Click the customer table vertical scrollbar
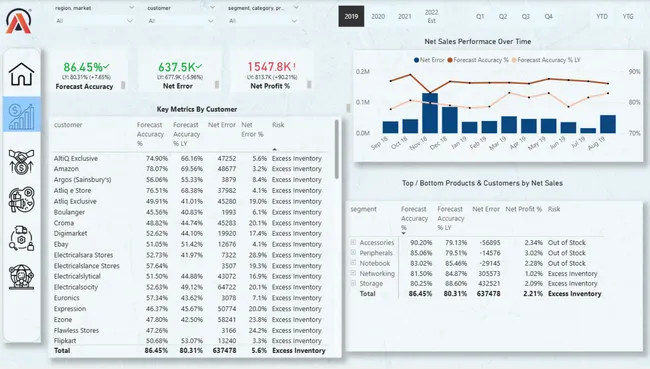Image resolution: width=650 pixels, height=369 pixels. click(x=337, y=149)
